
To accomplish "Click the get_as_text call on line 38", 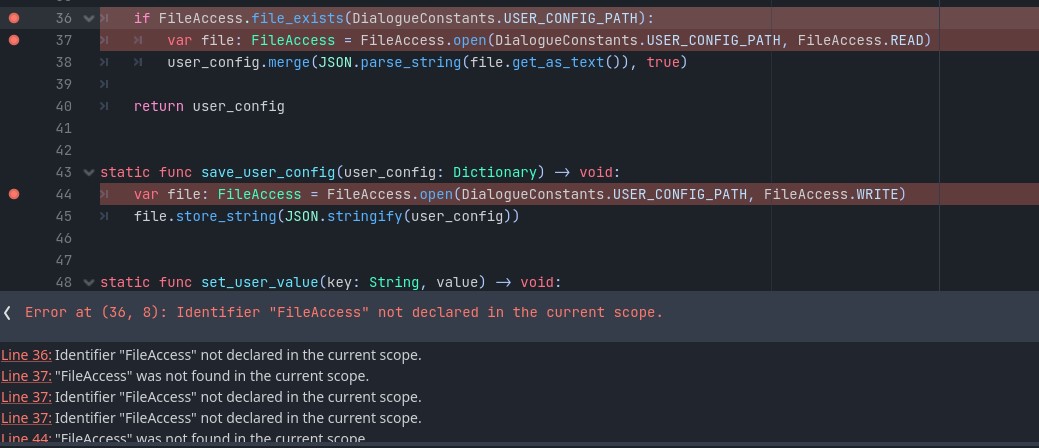I will pos(557,62).
